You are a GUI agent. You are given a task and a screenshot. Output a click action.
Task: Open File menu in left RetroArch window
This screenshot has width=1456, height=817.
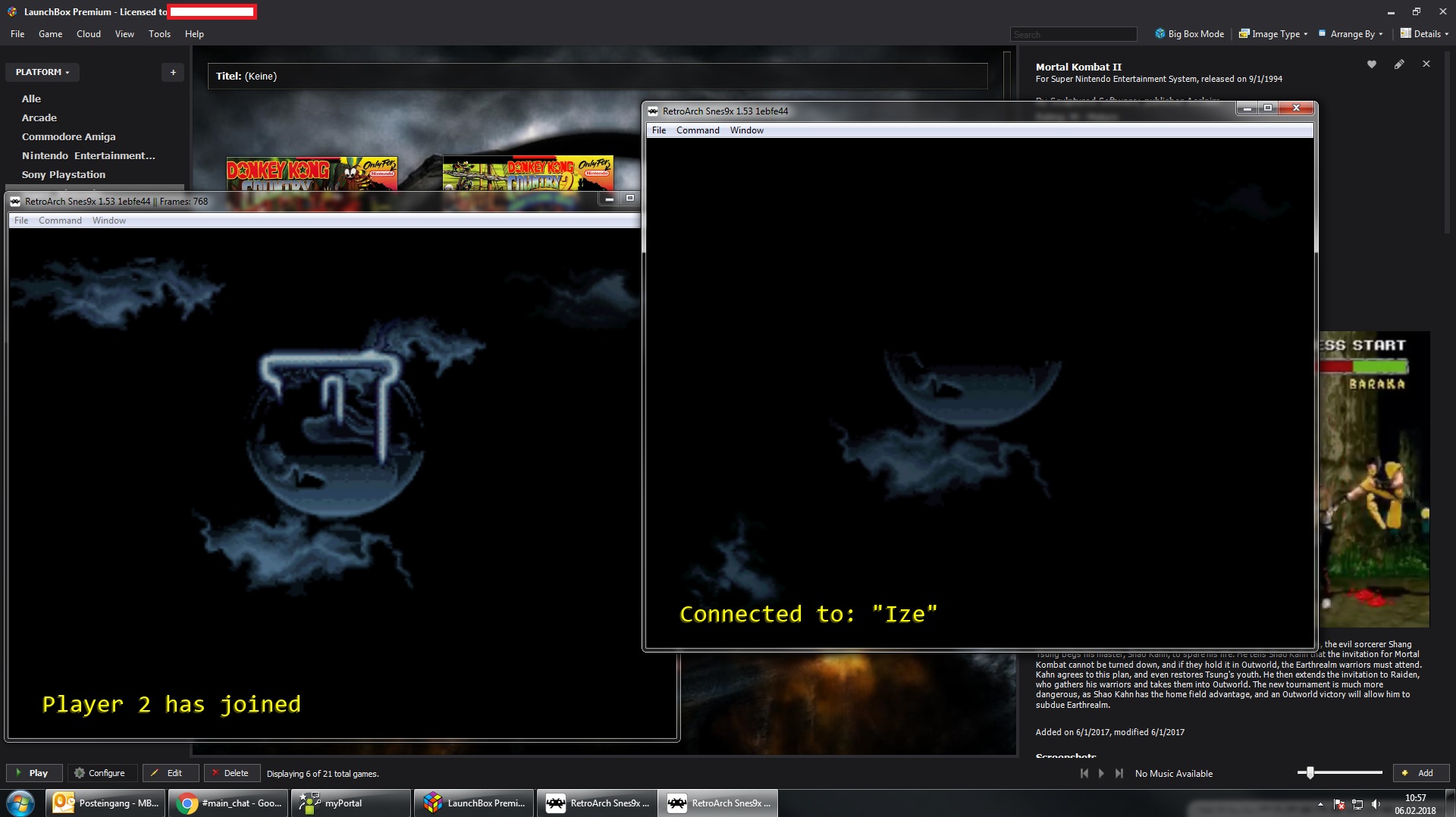pyautogui.click(x=21, y=221)
